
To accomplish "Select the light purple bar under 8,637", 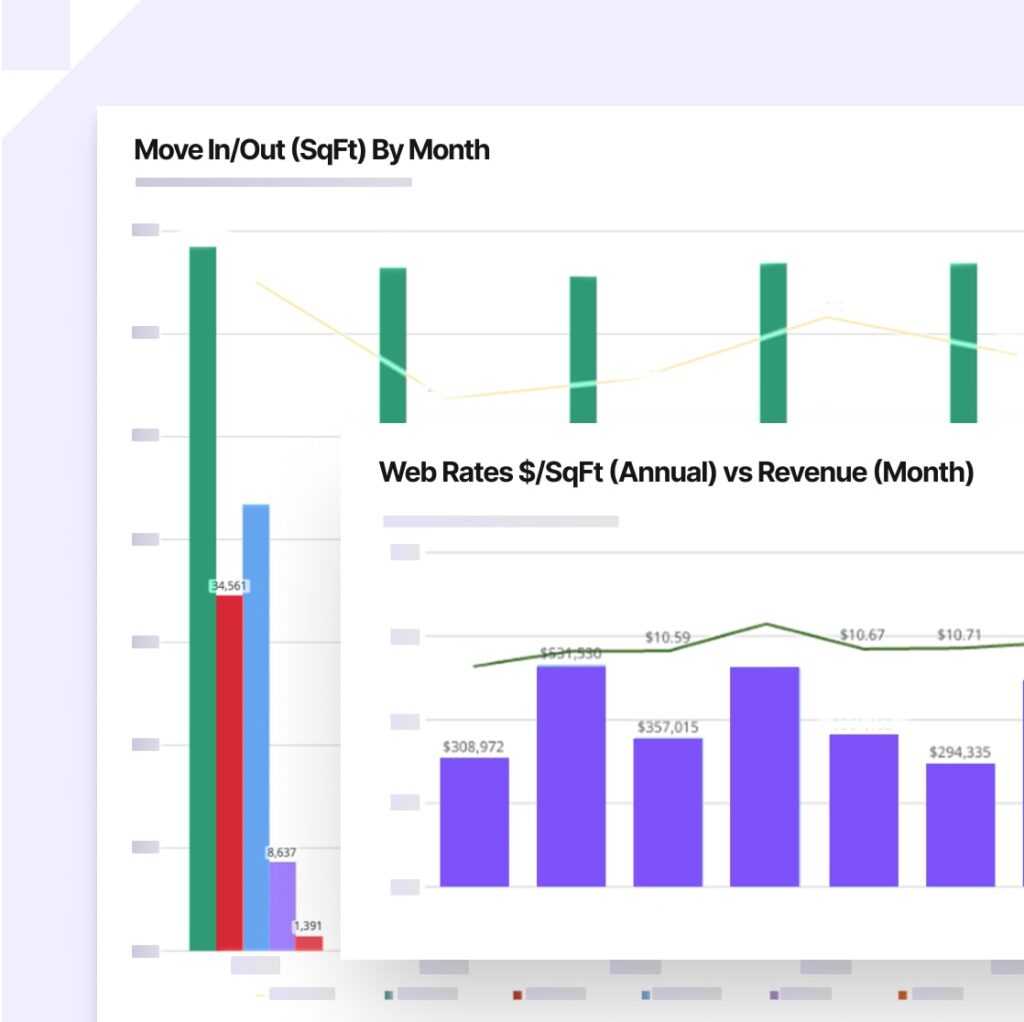I will pos(282,906).
